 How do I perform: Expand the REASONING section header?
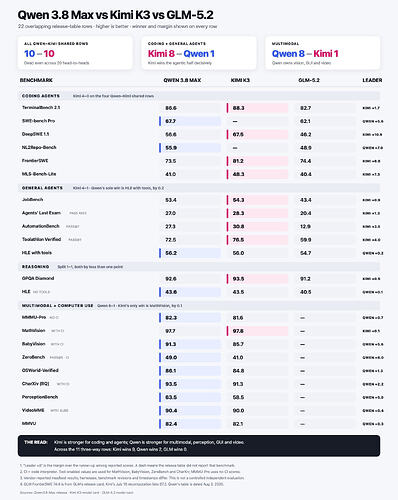199,267
